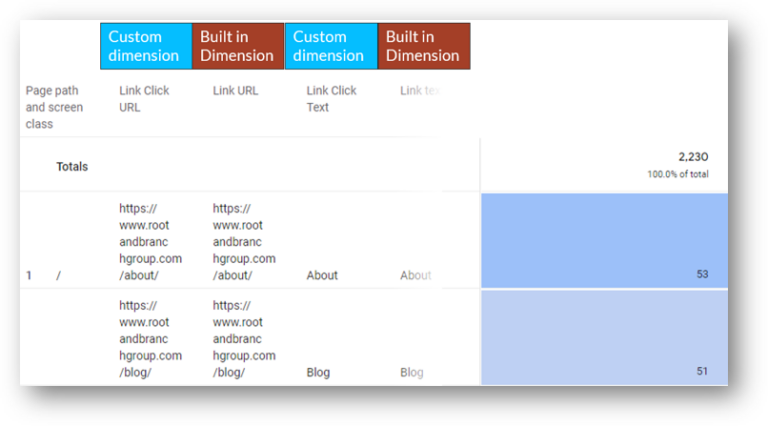
Task: Select the Link Click Text column header
Action: 331,99
